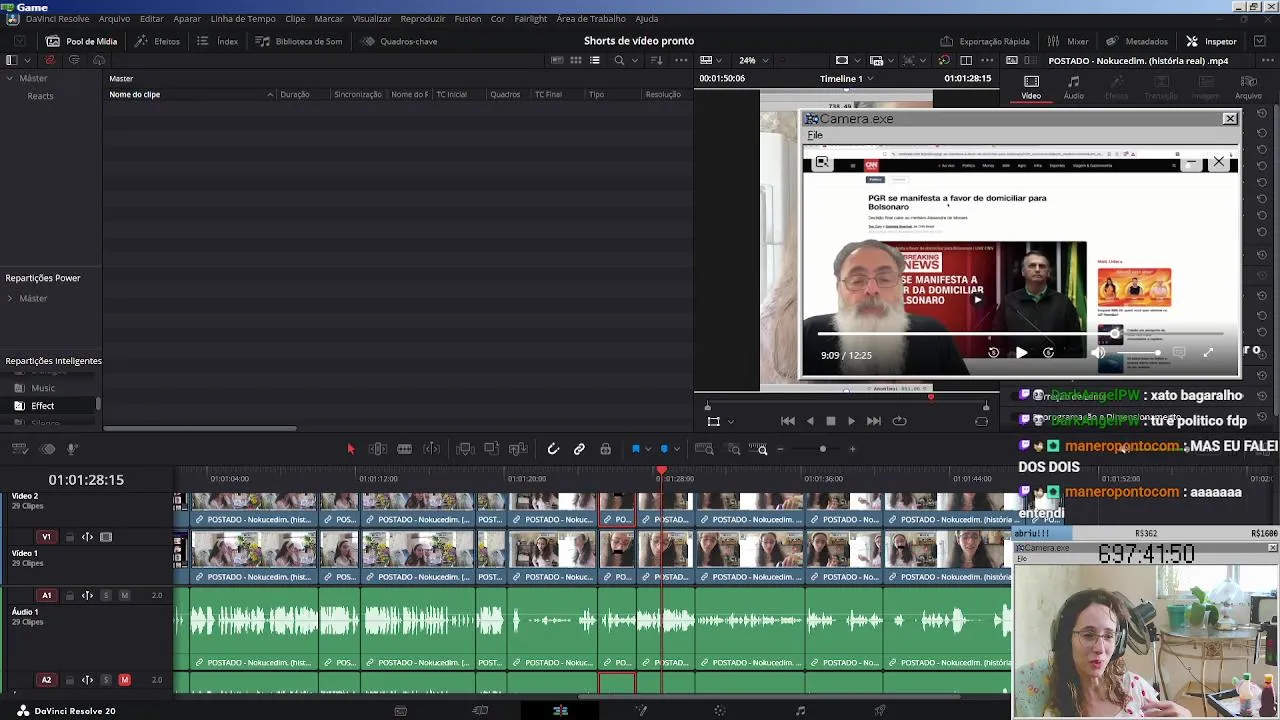Zoom out timeline with minus button
Screen dimensions: 1280x720
780,449
